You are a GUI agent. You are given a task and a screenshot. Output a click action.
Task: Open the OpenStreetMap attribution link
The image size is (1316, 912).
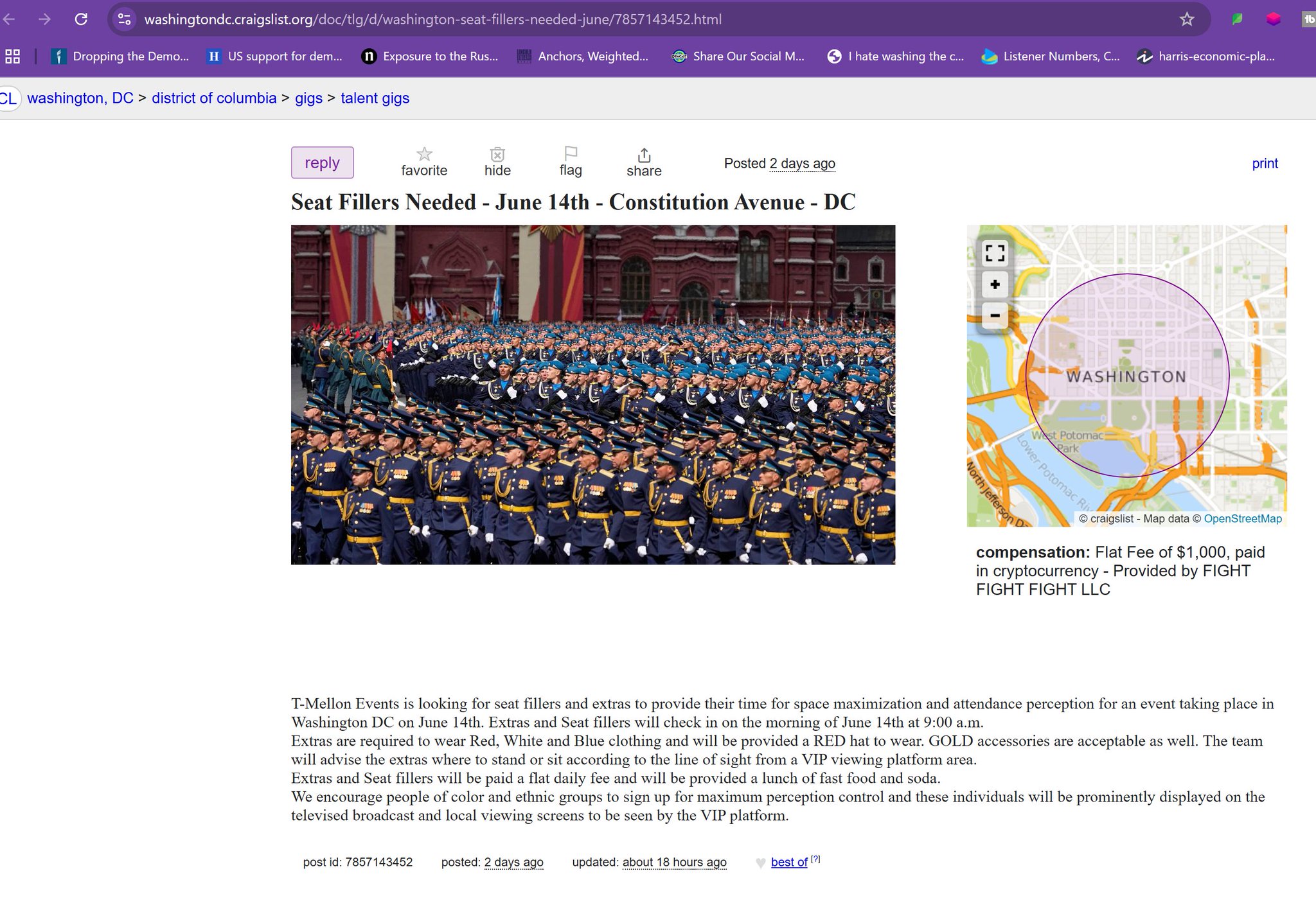[x=1243, y=518]
